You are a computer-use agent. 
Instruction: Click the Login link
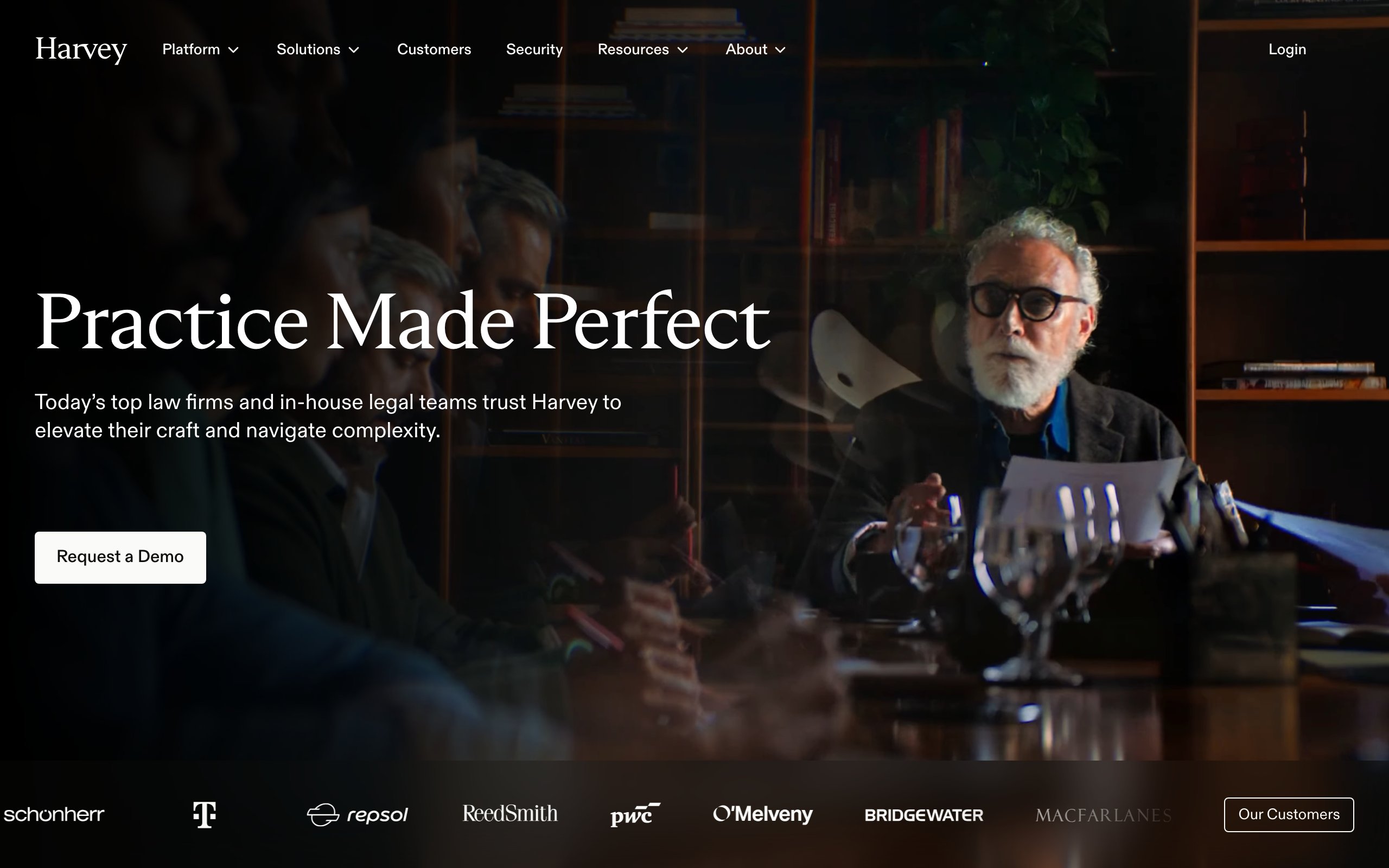point(1287,49)
